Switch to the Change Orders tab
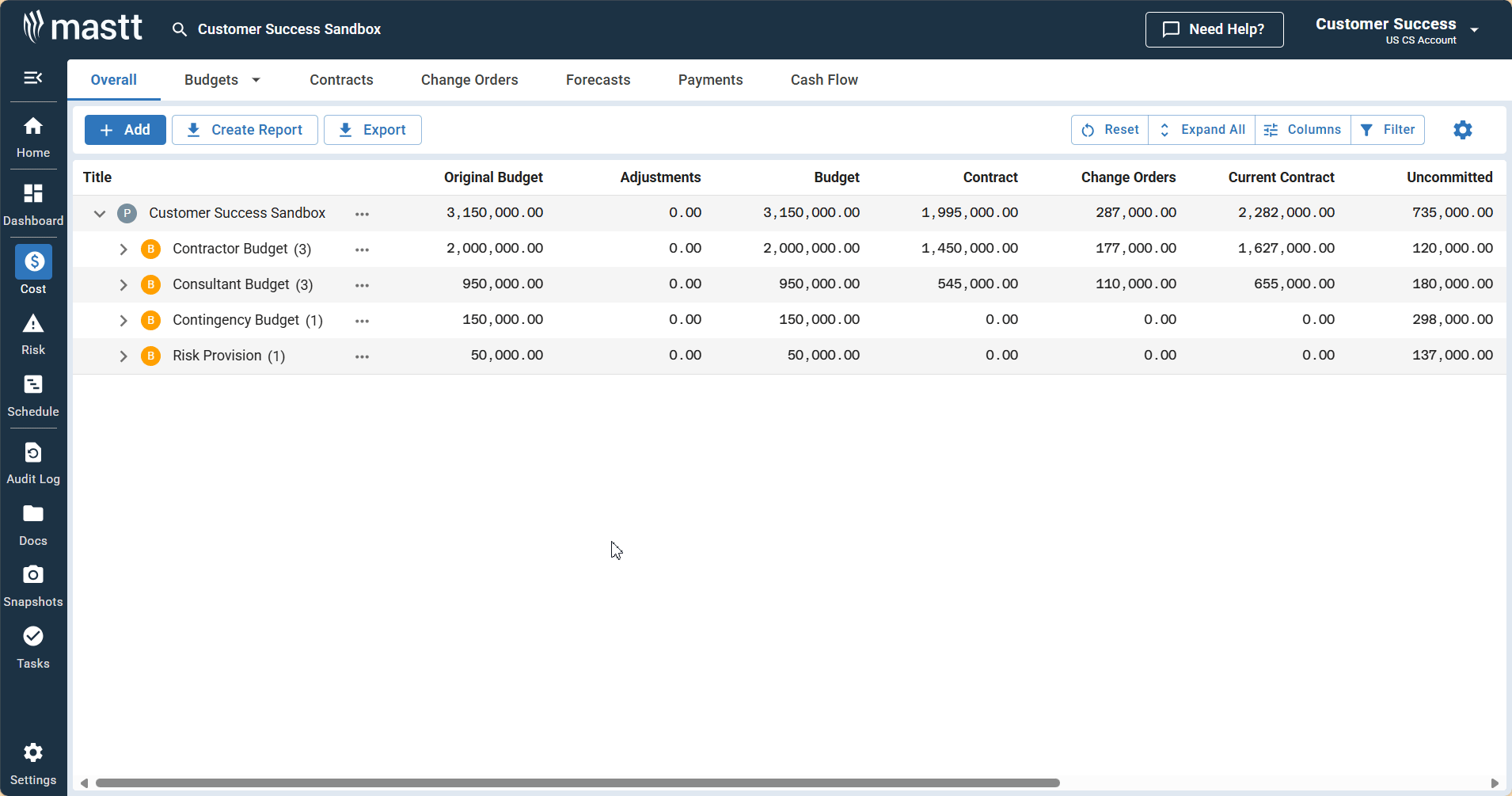1512x796 pixels. 469,80
